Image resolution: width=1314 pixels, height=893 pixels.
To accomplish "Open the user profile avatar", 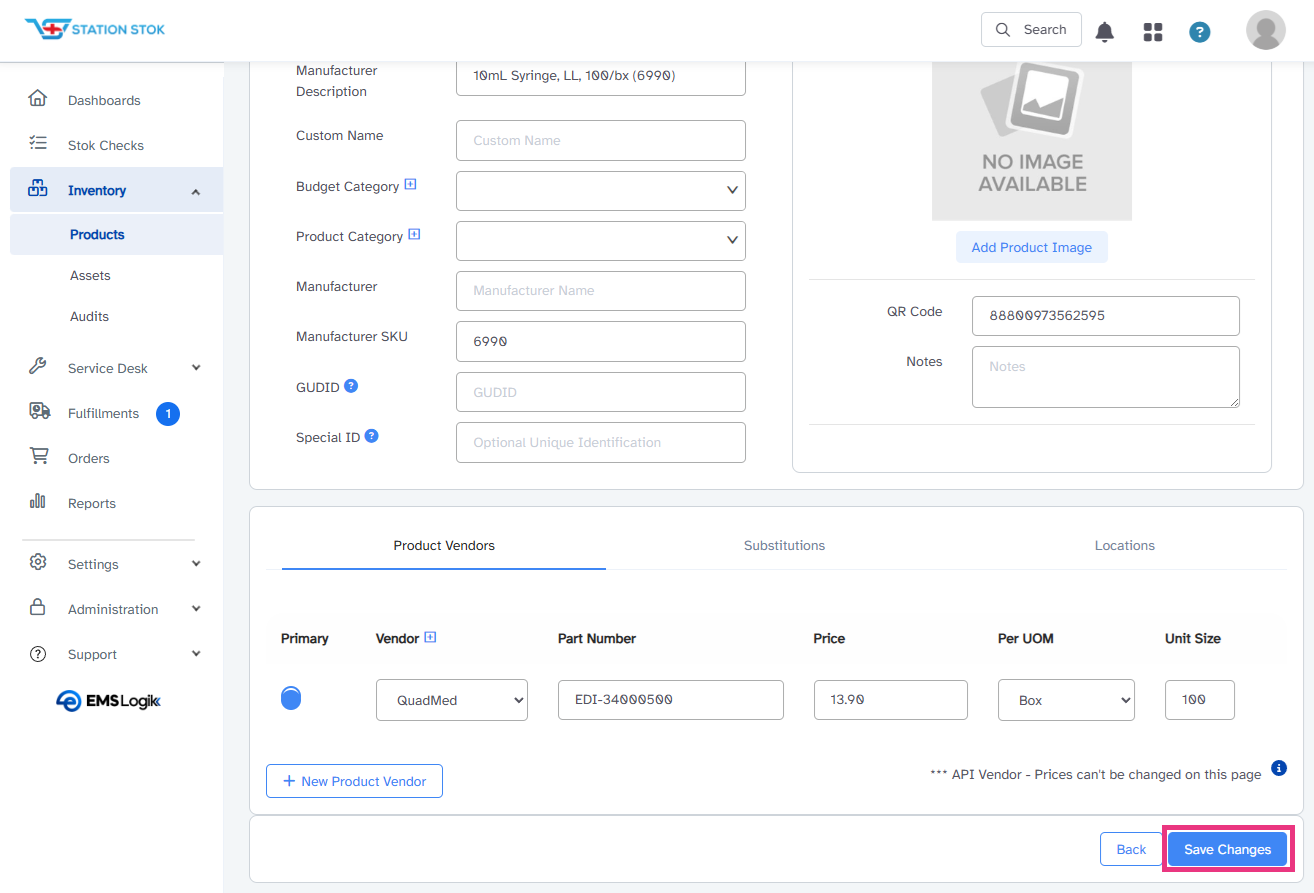I will pos(1266,30).
